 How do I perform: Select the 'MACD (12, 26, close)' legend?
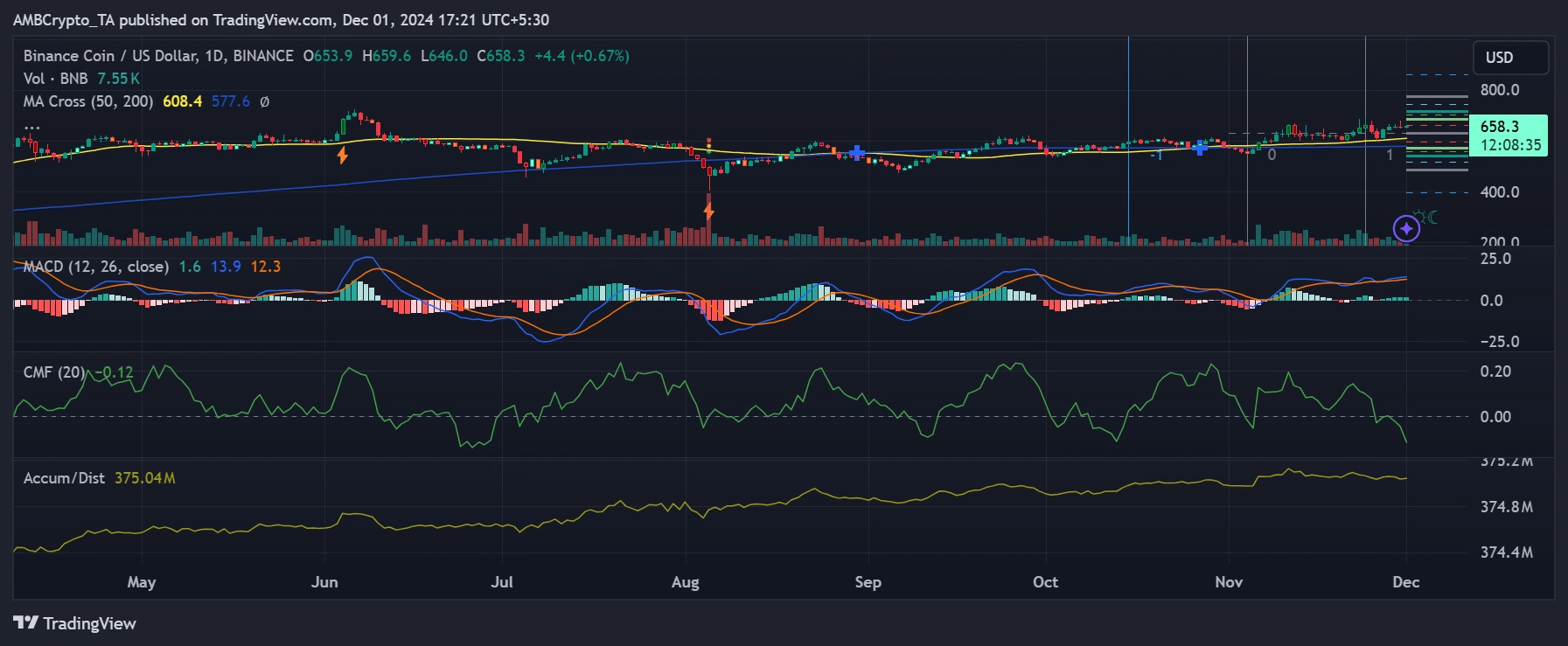coord(95,267)
